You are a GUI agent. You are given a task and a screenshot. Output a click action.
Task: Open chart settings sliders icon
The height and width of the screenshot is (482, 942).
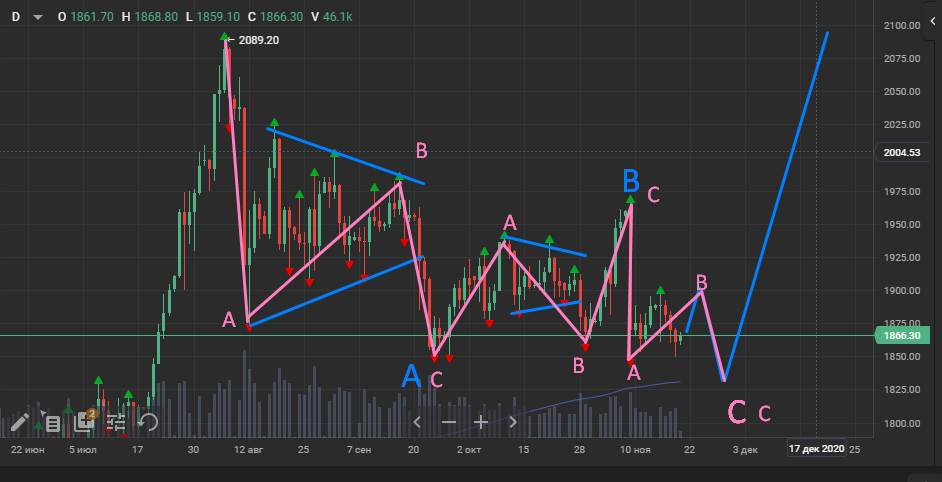[116, 423]
